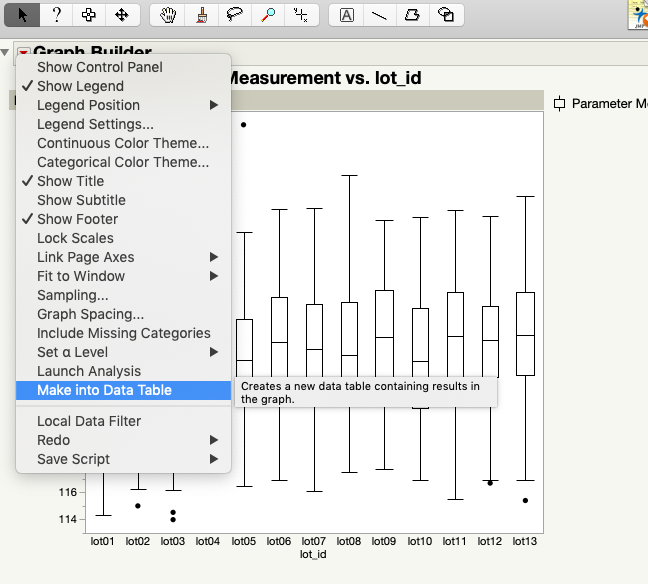Open Graph Spacing dialog

pyautogui.click(x=123, y=314)
